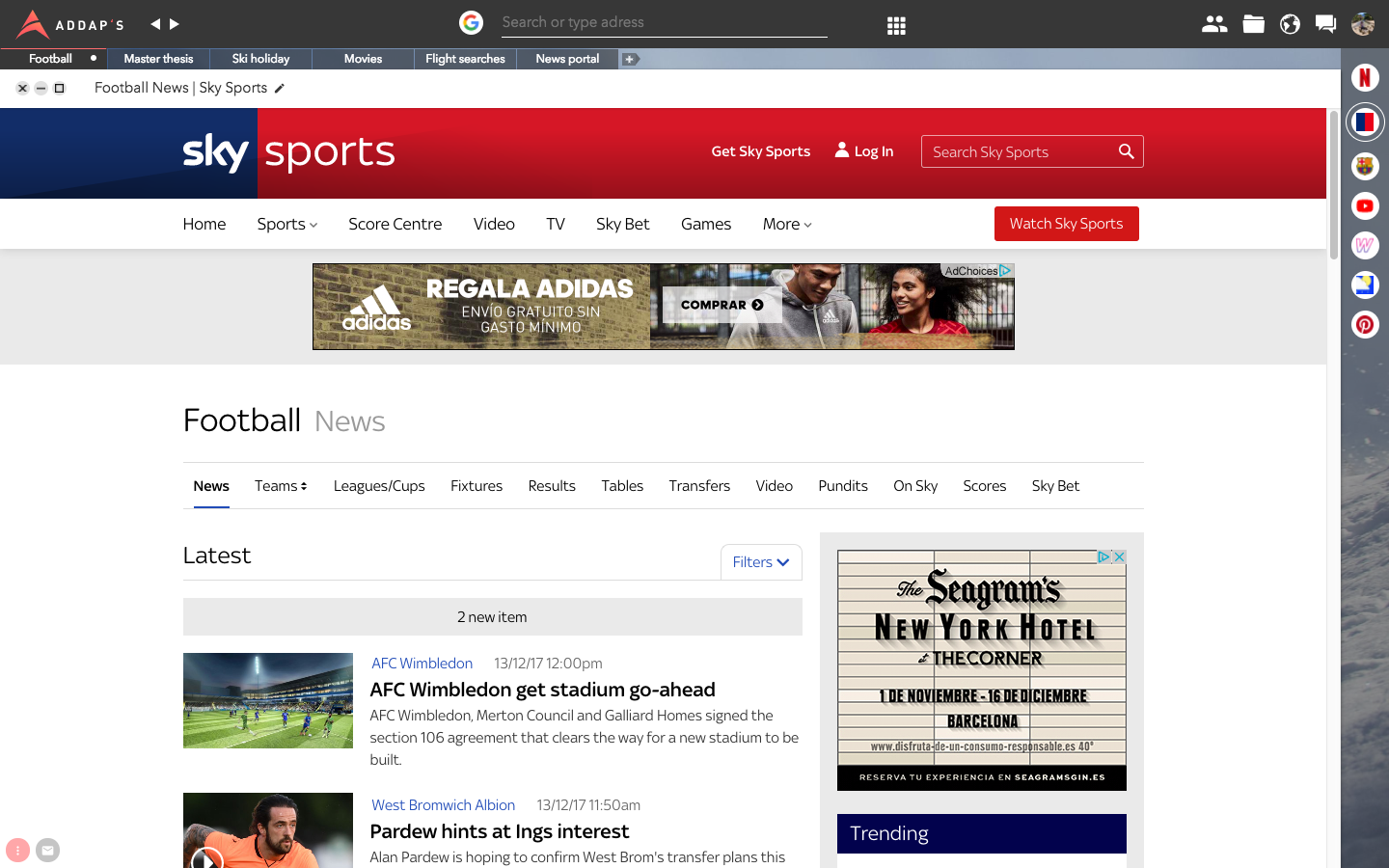Open the AFC Wimbledon team link

[422, 664]
